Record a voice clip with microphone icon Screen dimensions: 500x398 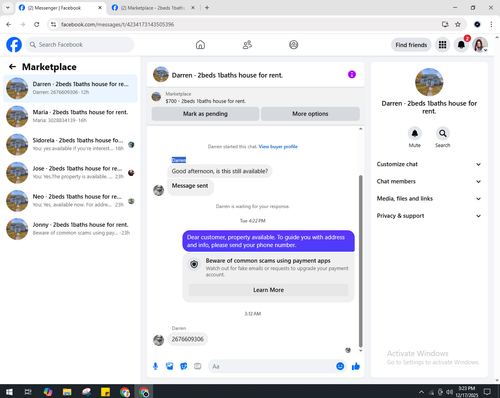(x=155, y=366)
